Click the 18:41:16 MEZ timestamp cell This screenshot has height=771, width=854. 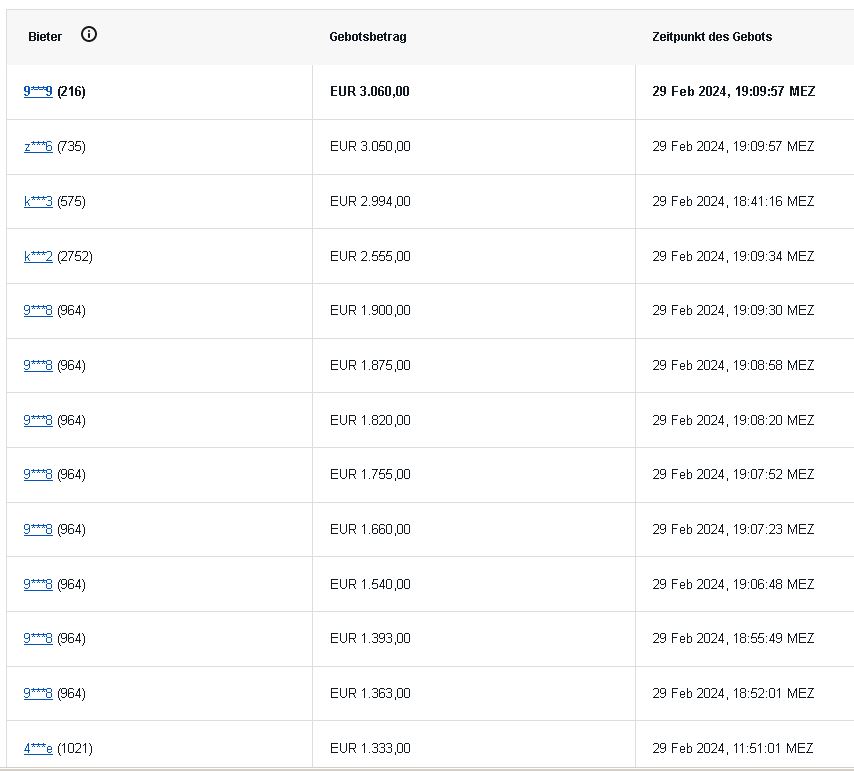(733, 201)
